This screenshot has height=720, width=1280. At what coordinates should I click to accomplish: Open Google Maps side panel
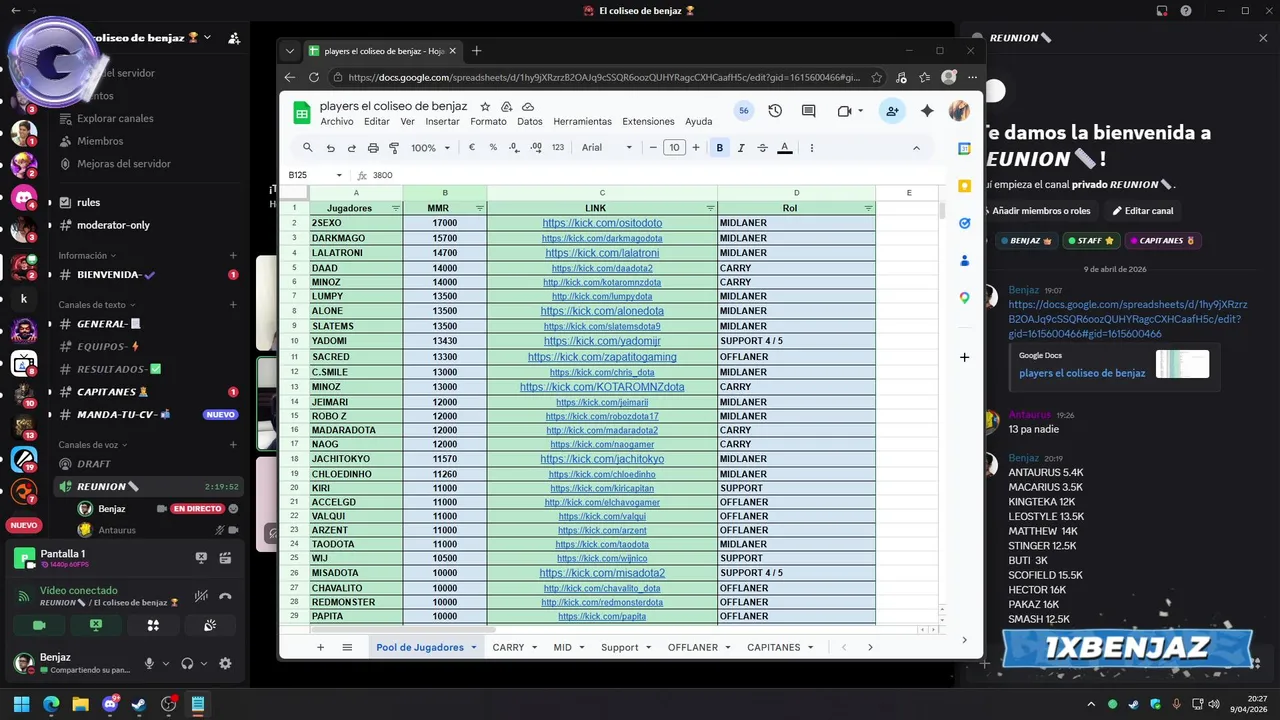coord(964,298)
